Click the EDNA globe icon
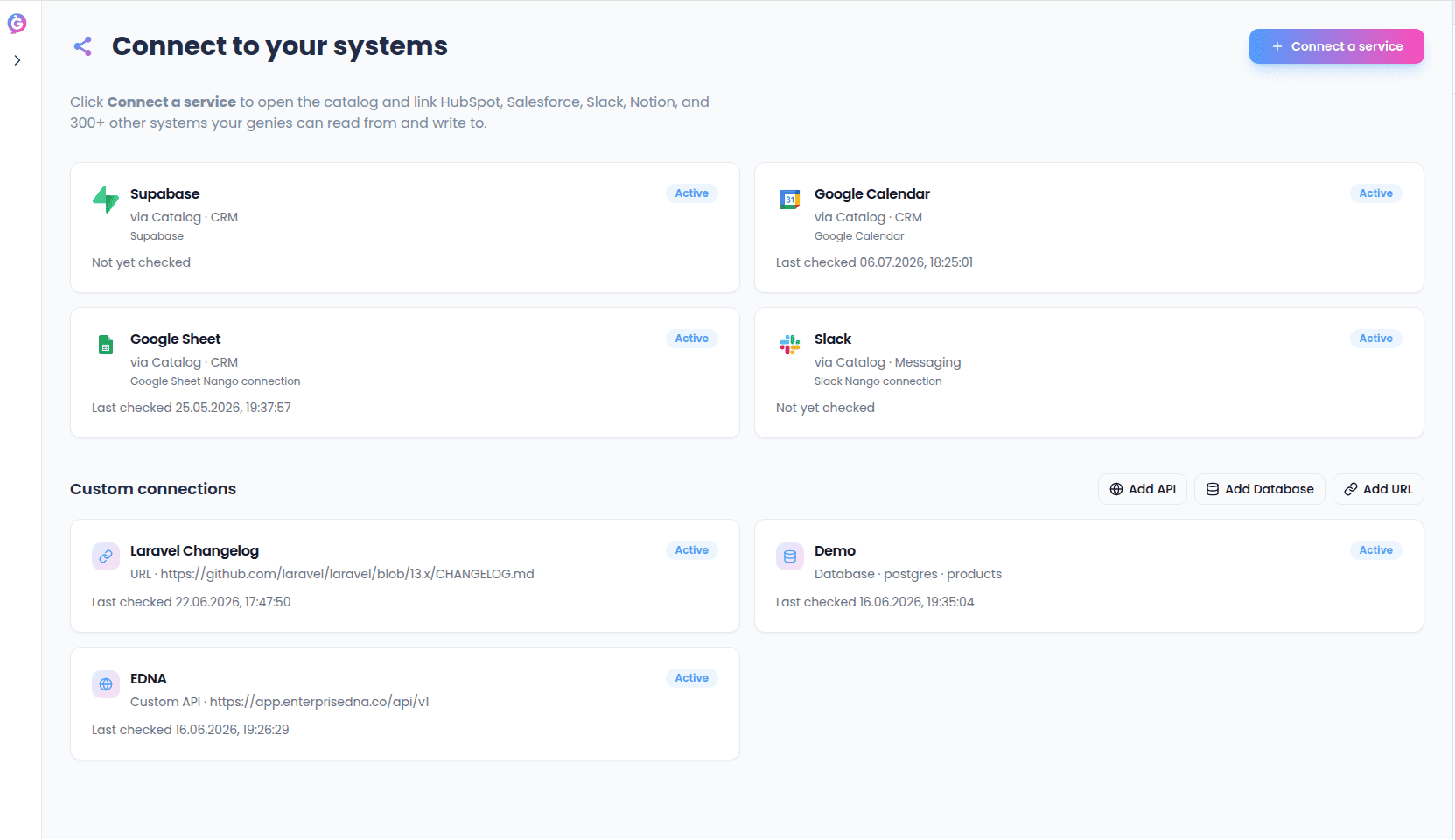This screenshot has height=840, width=1455. click(x=106, y=684)
